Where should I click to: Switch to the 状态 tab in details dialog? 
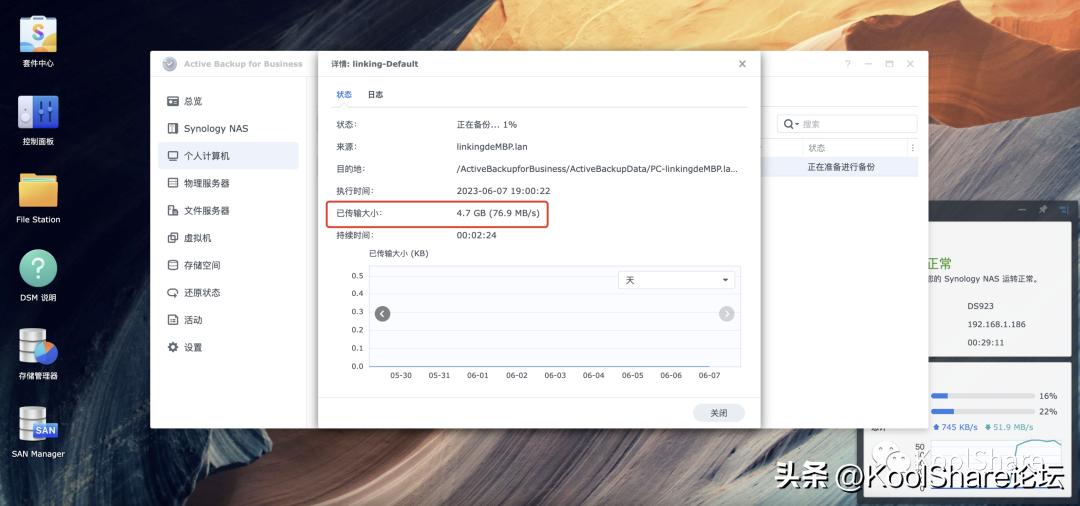[x=344, y=95]
